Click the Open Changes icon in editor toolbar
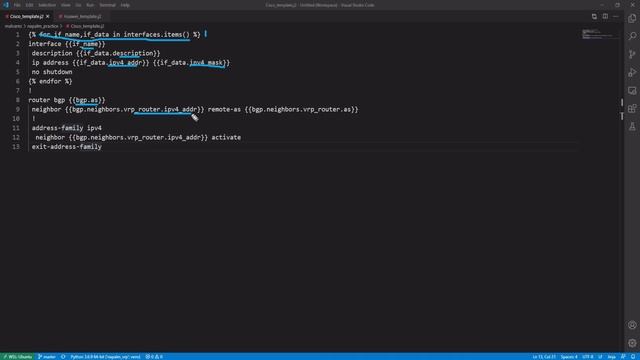The width and height of the screenshot is (640, 360). (x=594, y=16)
